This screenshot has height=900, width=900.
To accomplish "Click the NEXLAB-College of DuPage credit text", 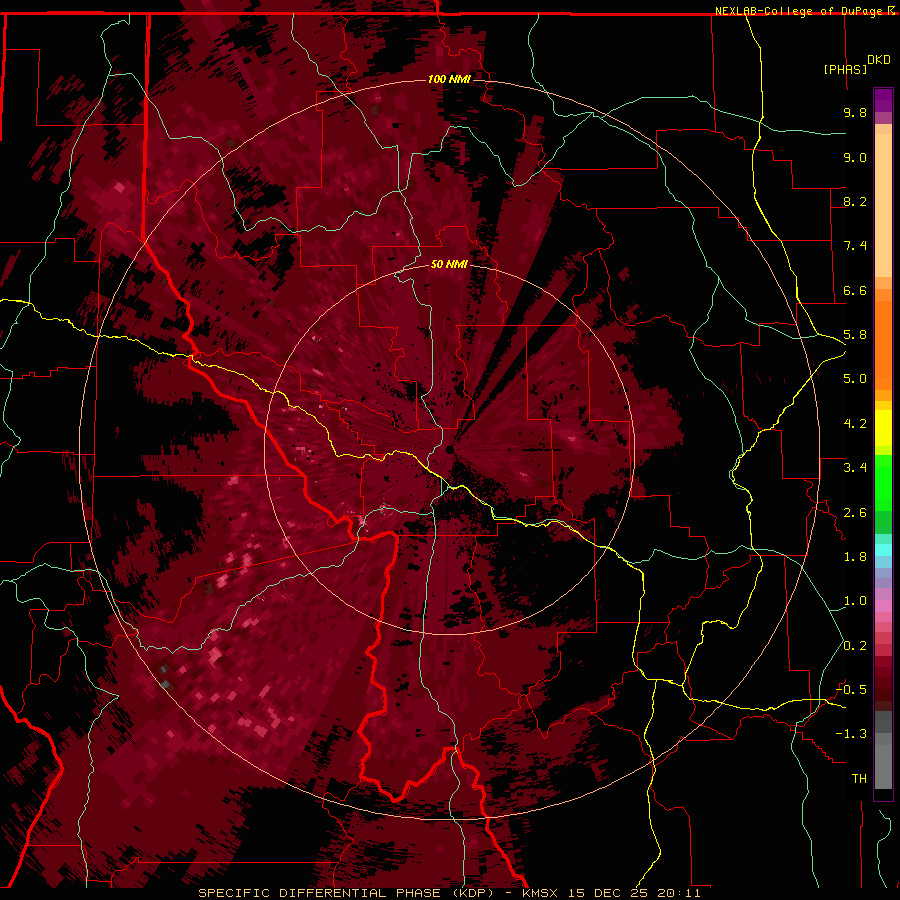I will click(x=800, y=11).
